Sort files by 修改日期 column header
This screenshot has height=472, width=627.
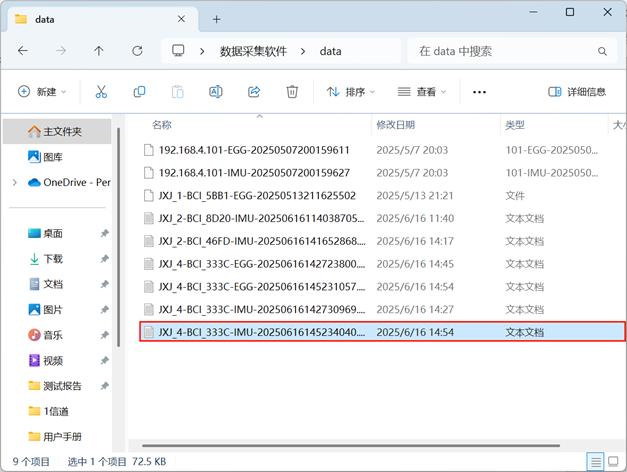click(397, 125)
